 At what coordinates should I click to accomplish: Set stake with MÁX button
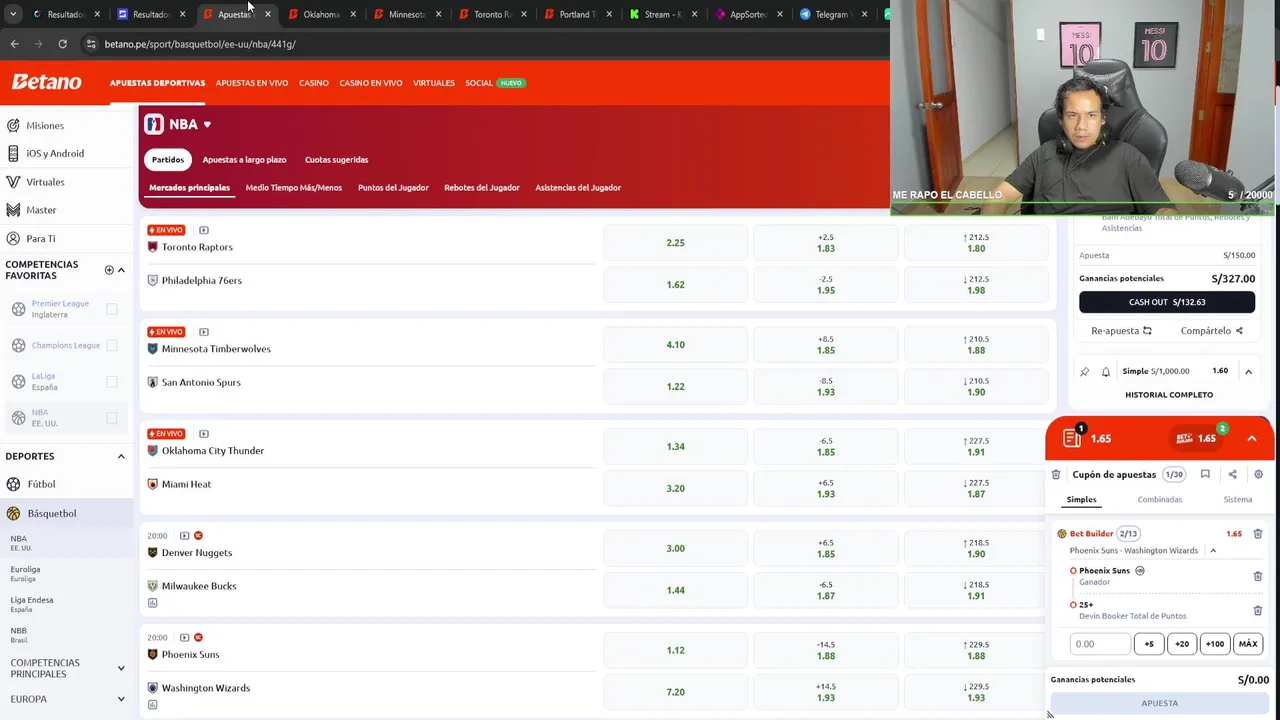[x=1248, y=644]
